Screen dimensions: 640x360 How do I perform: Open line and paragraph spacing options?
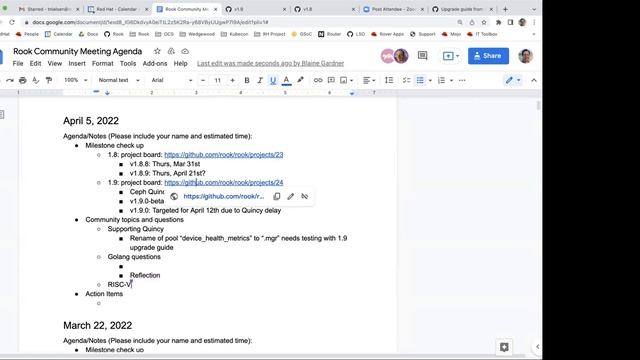click(x=389, y=80)
